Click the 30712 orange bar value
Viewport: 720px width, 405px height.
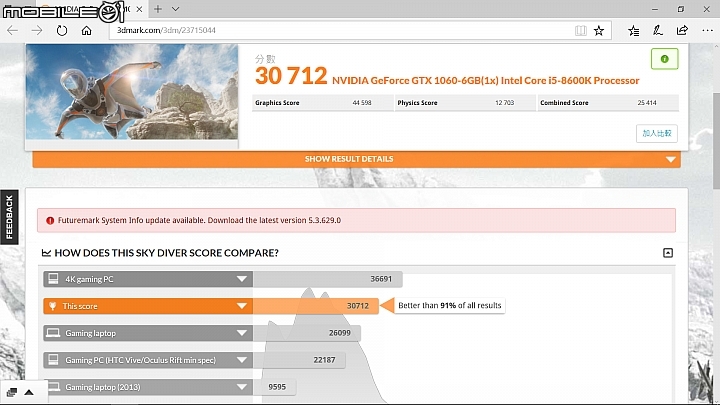(358, 306)
